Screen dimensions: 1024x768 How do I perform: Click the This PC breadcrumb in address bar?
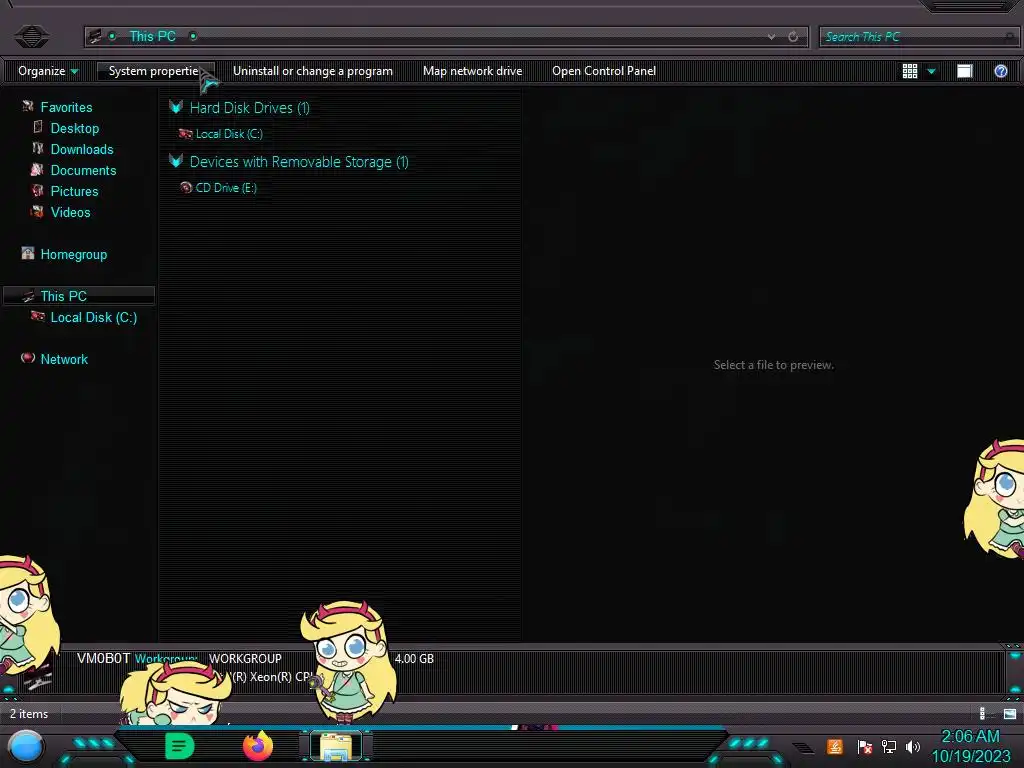click(152, 37)
